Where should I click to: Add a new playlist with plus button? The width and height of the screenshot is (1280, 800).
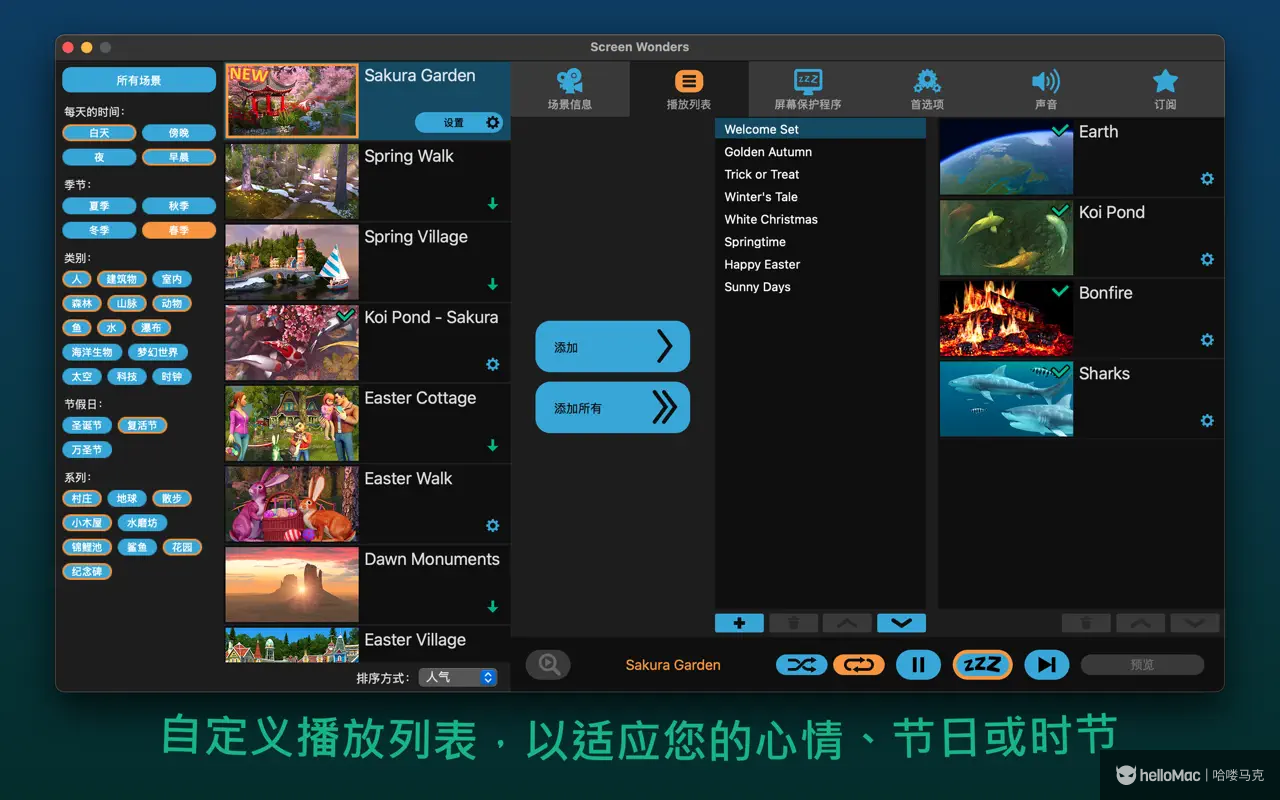[740, 623]
